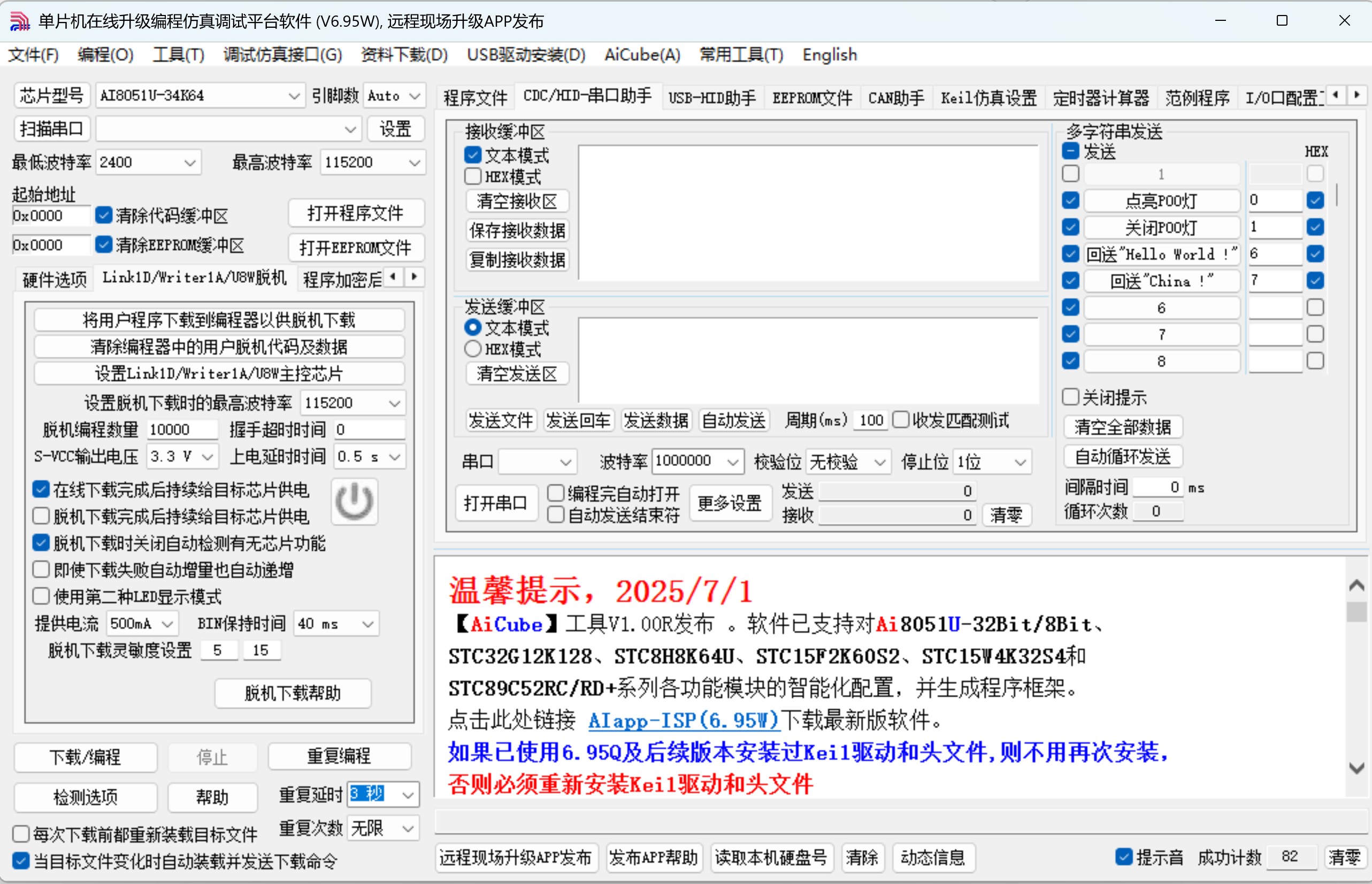Open 定时器计算器 tab
This screenshot has height=884, width=1372.
[1100, 97]
